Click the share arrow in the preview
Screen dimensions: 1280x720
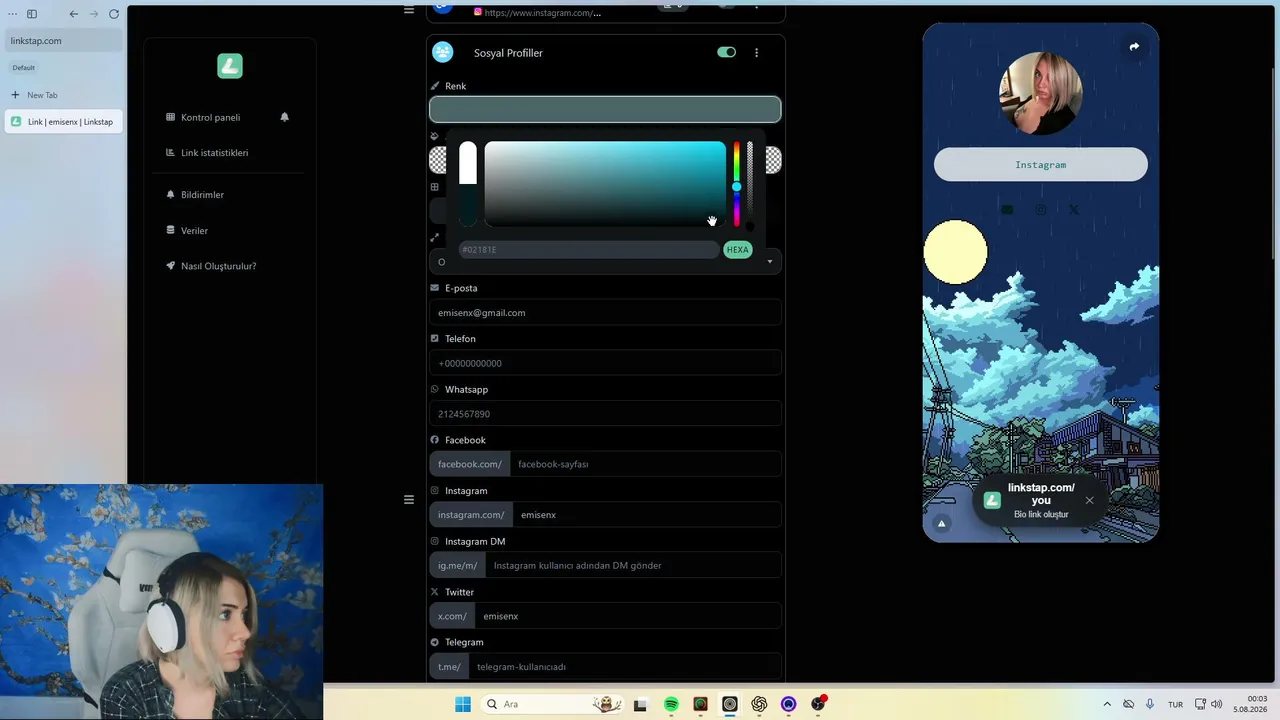pos(1134,47)
